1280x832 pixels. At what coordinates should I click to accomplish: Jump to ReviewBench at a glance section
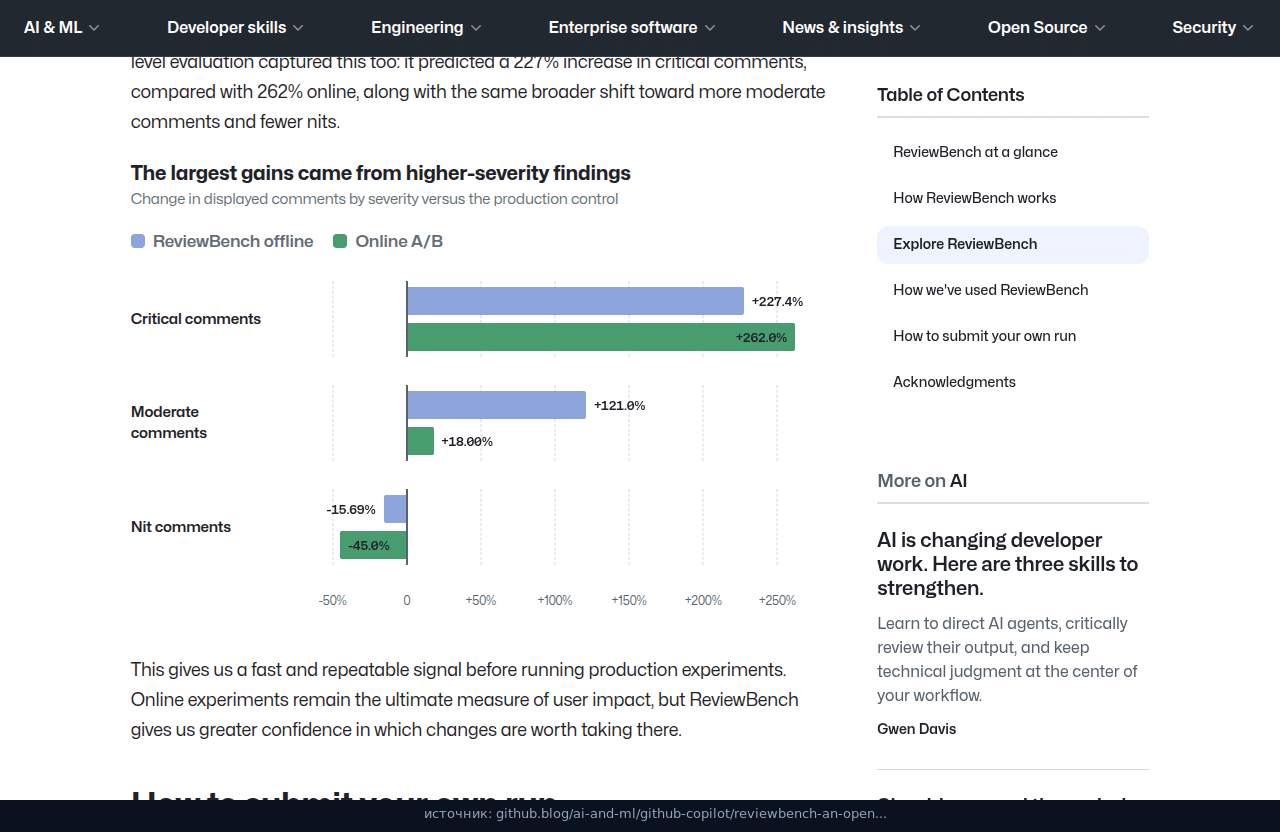pos(975,152)
